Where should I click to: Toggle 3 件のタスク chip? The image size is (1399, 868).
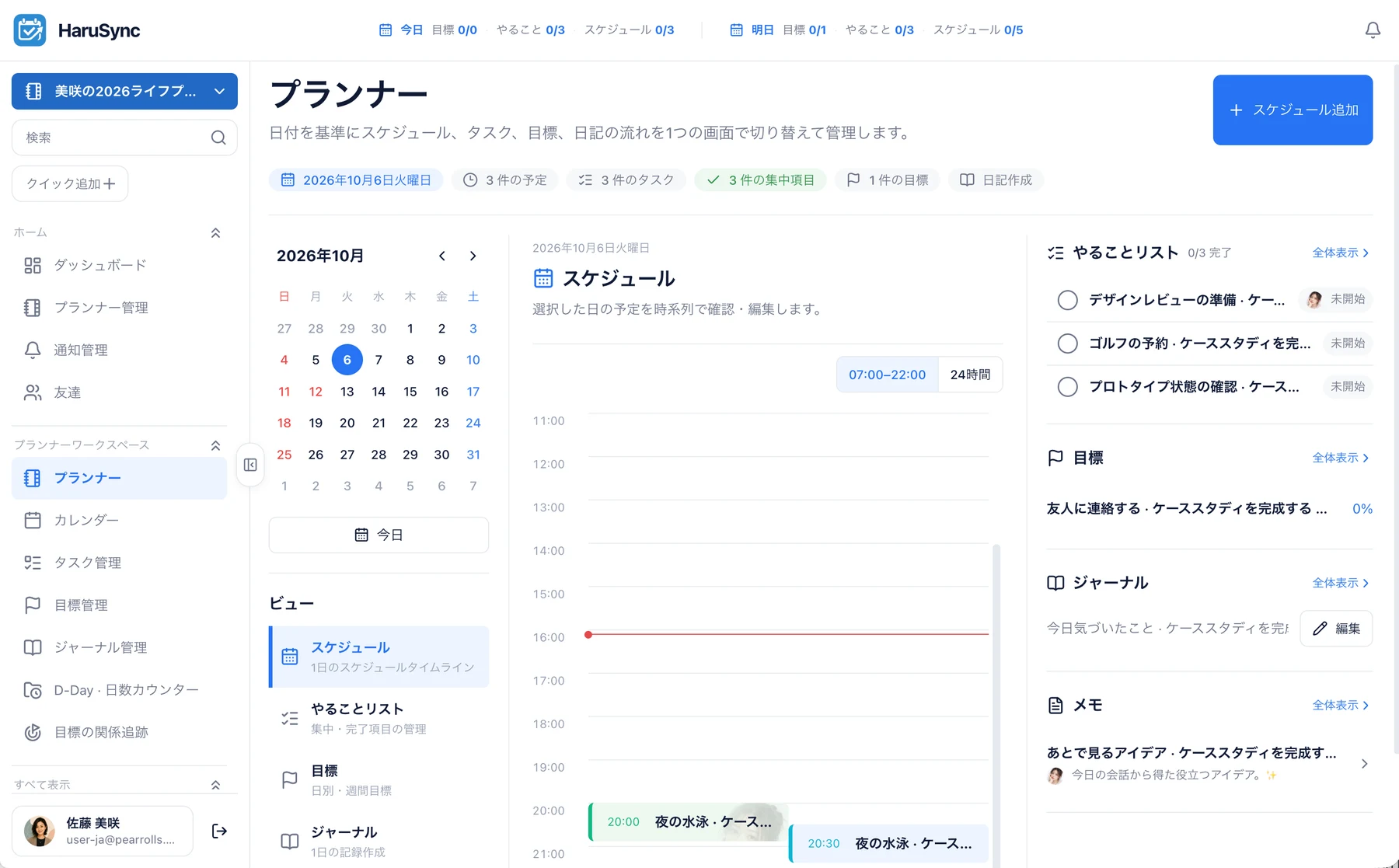point(626,180)
